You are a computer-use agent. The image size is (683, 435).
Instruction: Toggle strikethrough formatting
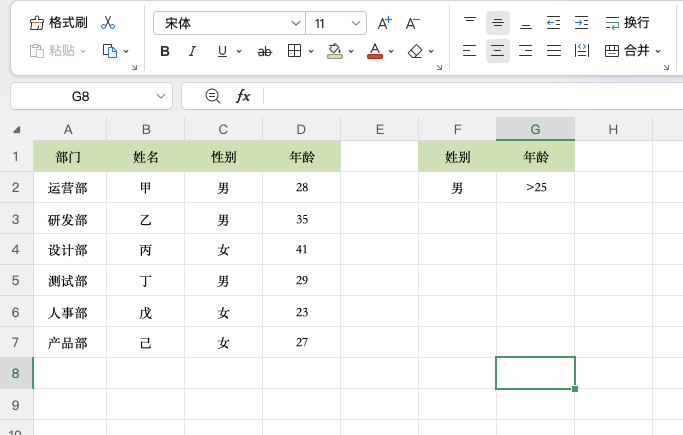point(264,52)
